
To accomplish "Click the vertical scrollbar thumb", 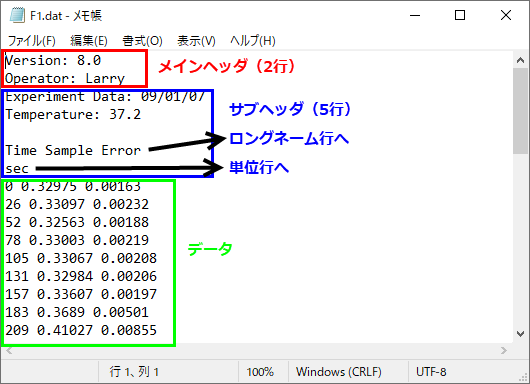I will [521, 111].
